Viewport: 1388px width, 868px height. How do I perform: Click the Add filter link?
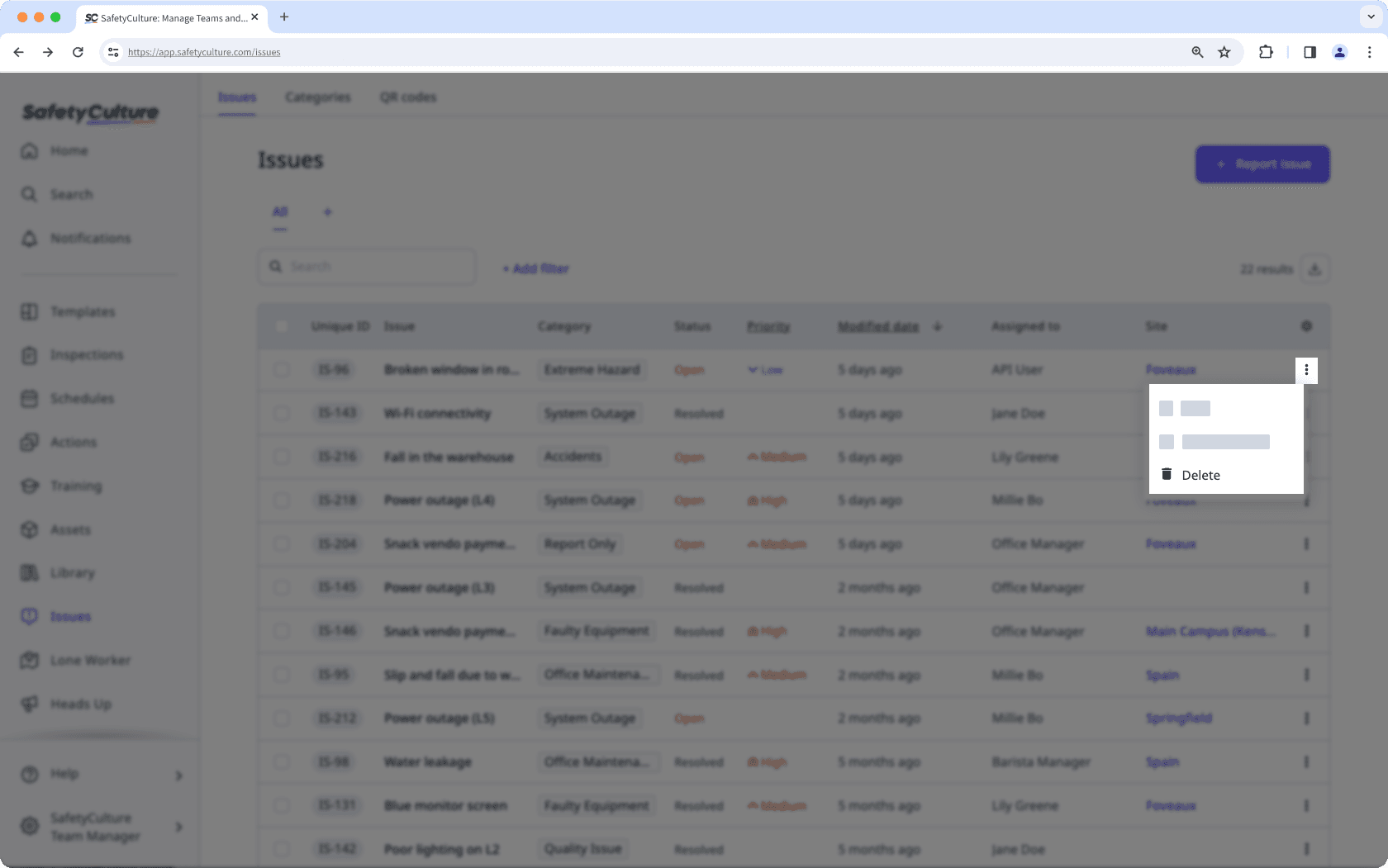coord(535,269)
